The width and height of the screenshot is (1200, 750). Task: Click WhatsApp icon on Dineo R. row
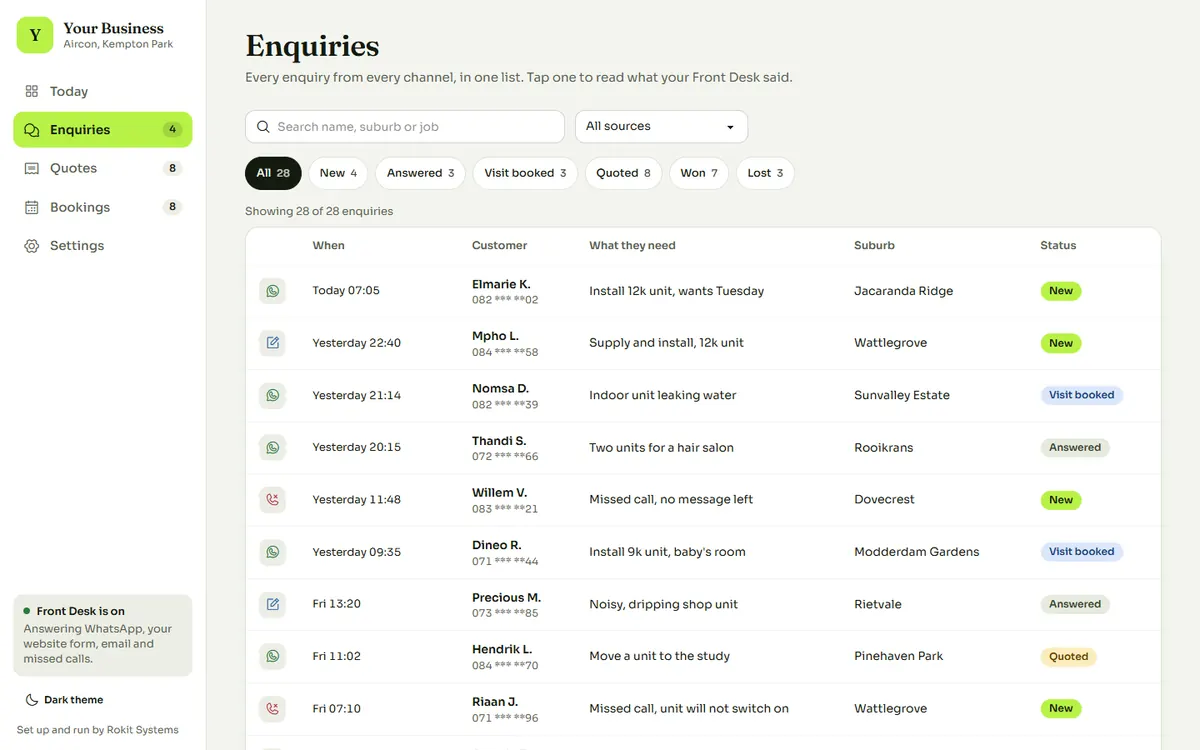(273, 552)
